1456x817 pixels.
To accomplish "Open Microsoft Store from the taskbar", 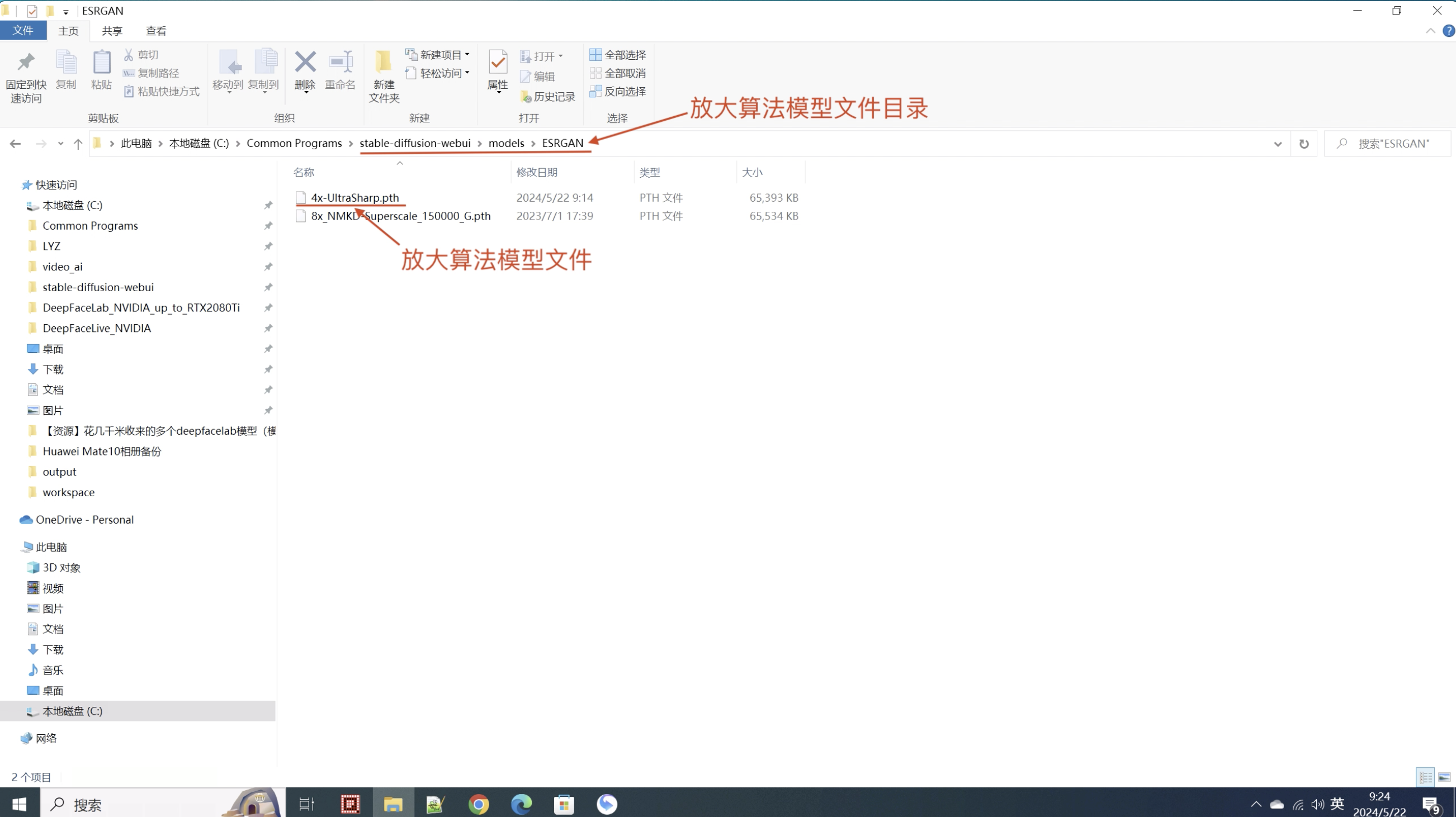I will [564, 804].
